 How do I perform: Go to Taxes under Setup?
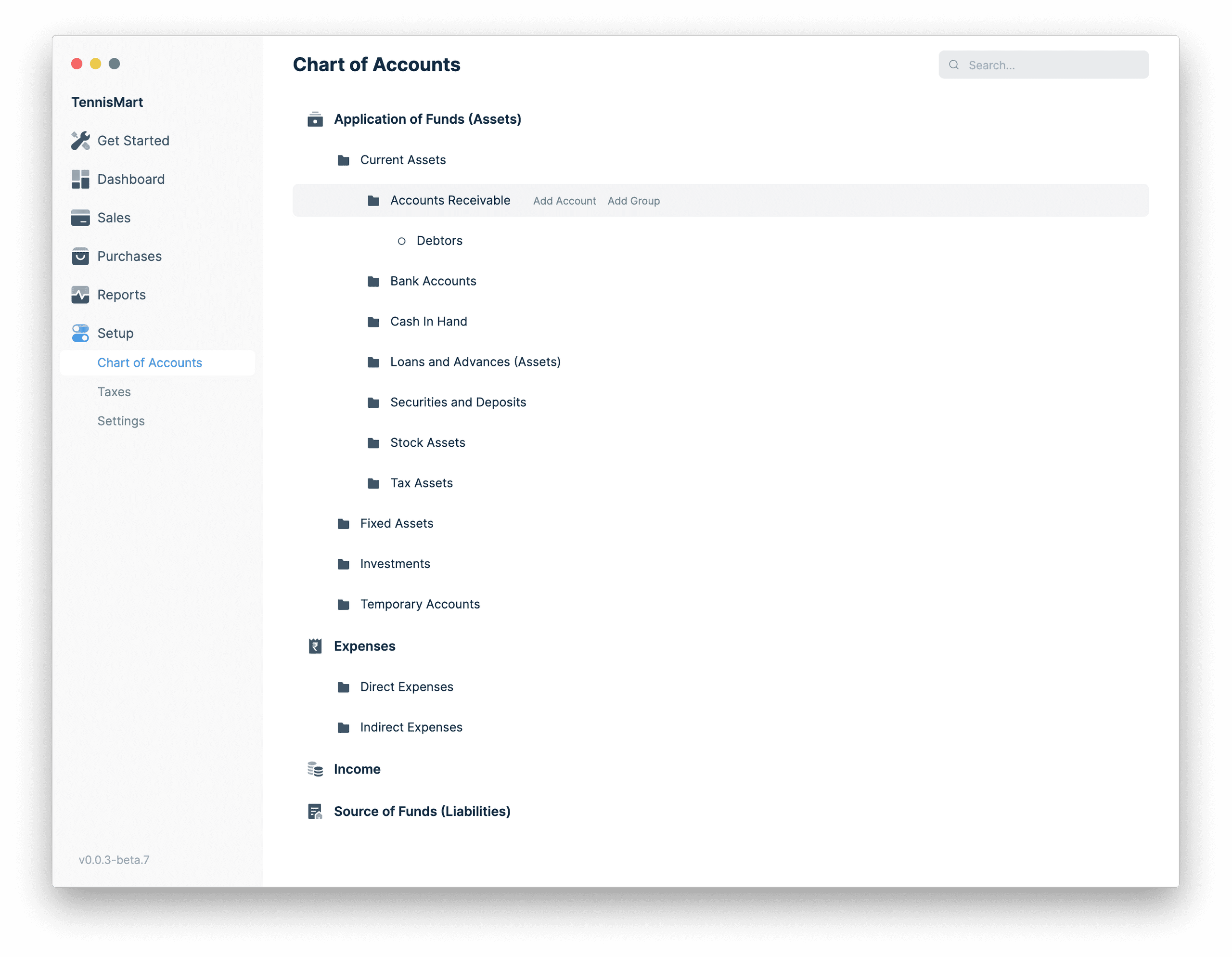click(x=114, y=391)
